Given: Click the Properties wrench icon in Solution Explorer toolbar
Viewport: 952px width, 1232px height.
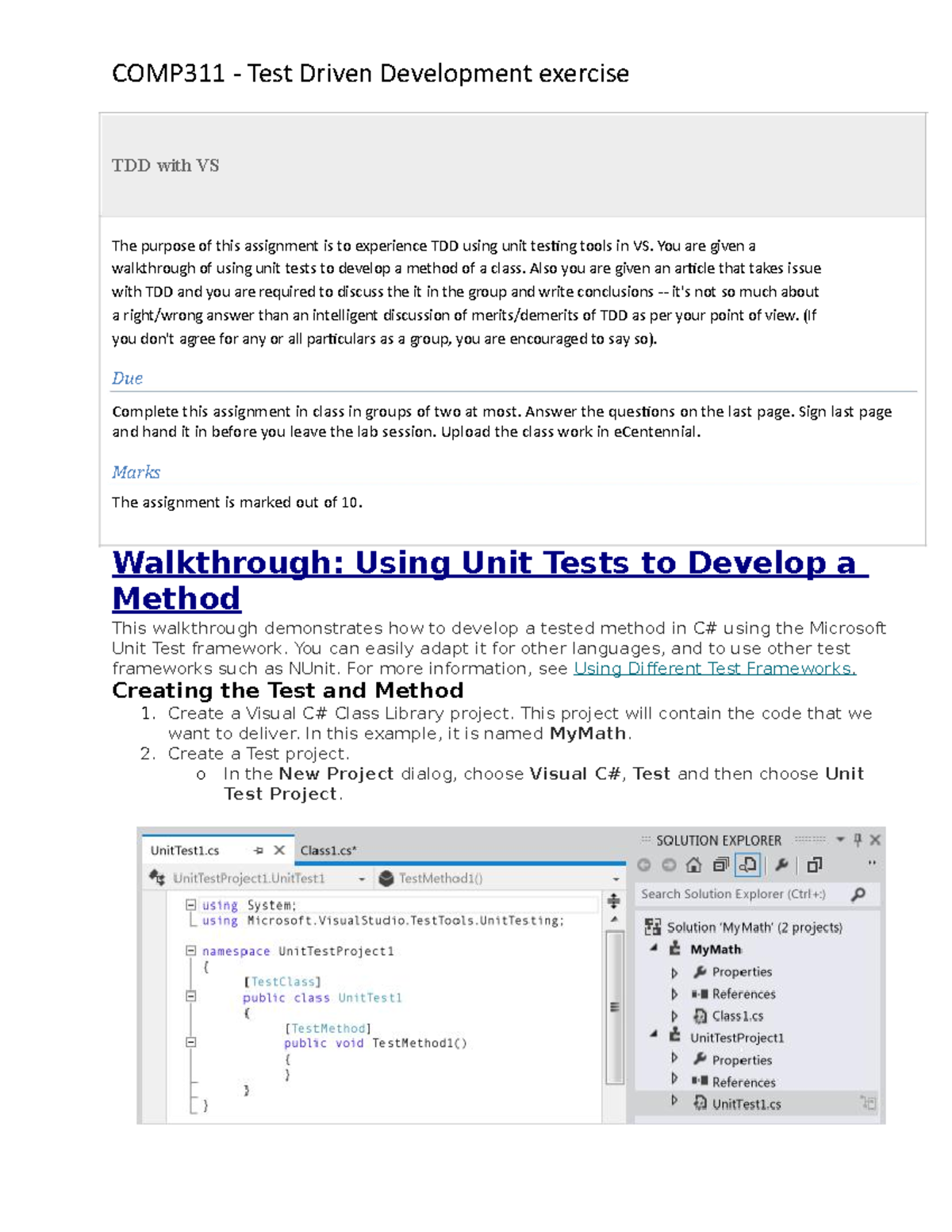Looking at the screenshot, I should tap(782, 865).
